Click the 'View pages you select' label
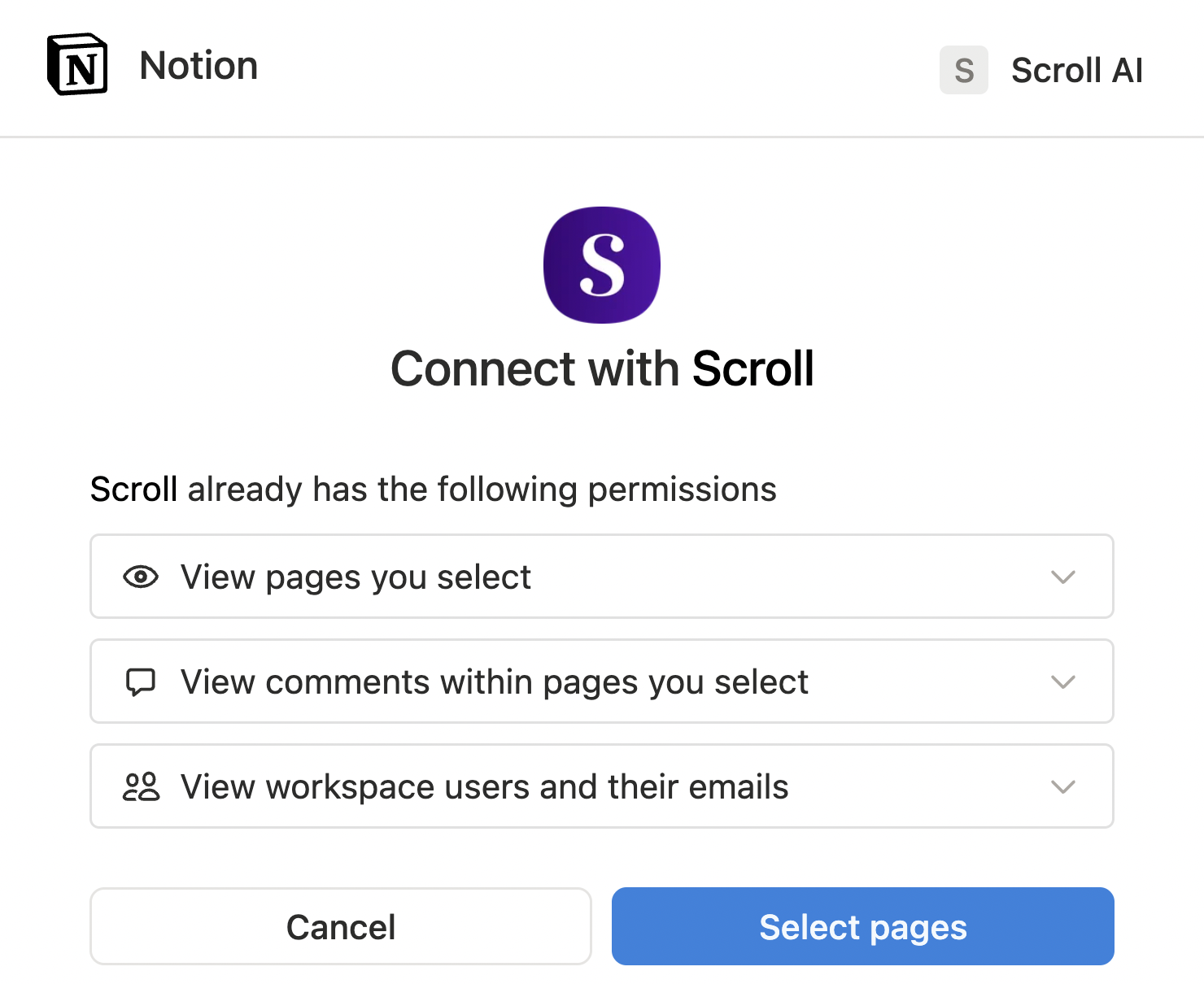 356,577
